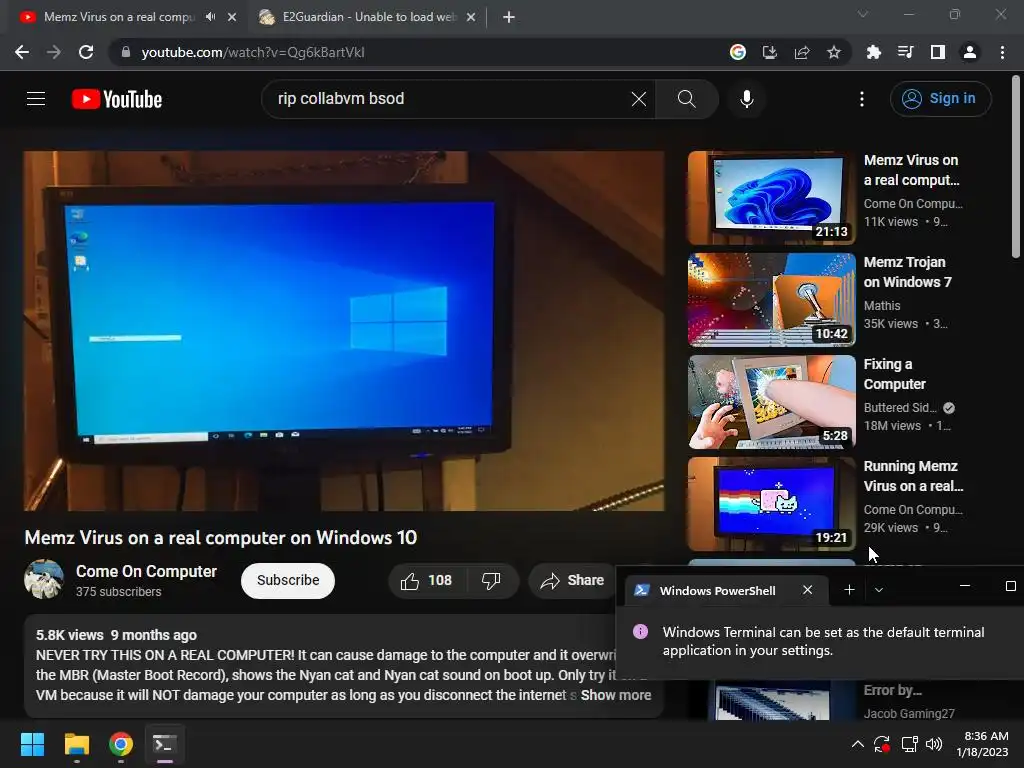Open the Windows Update tray icon
Viewport: 1024px width, 768px height.
coord(882,744)
